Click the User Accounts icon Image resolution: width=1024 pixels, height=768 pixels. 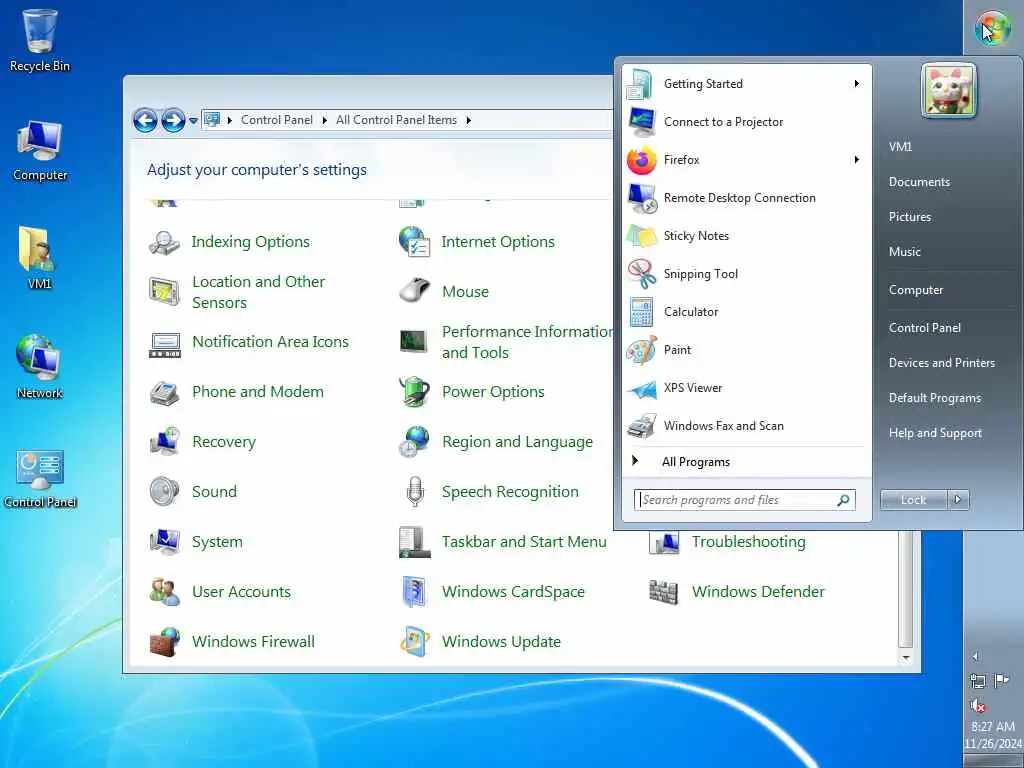(165, 592)
